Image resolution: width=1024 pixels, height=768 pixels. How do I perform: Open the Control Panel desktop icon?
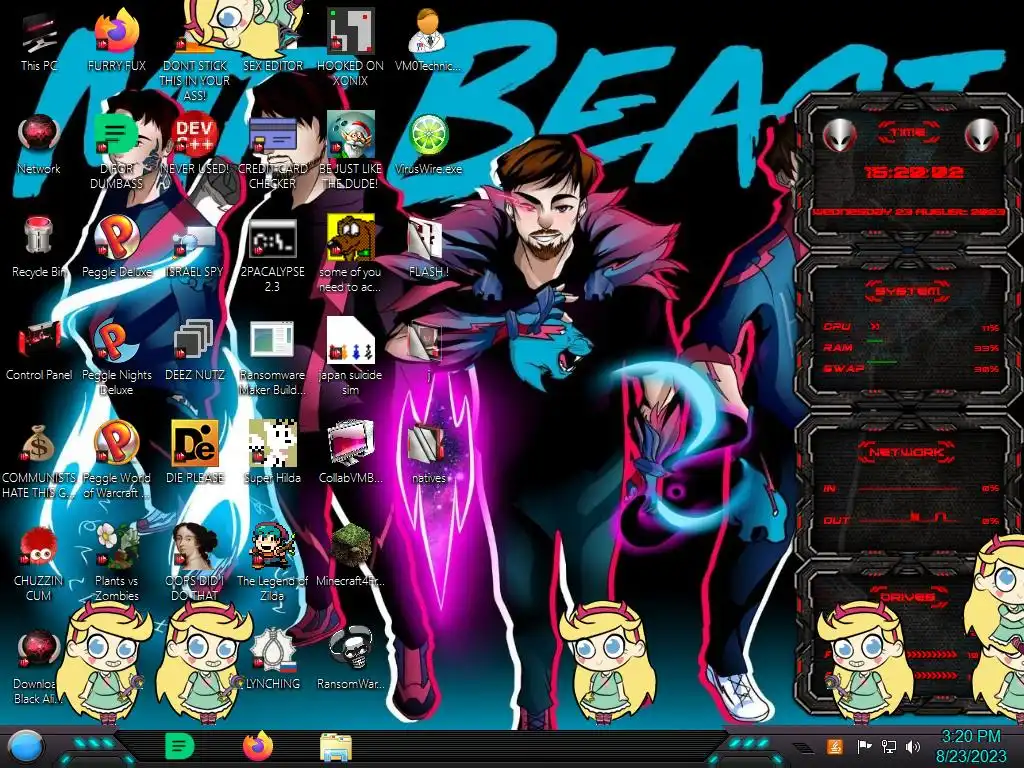[x=39, y=341]
